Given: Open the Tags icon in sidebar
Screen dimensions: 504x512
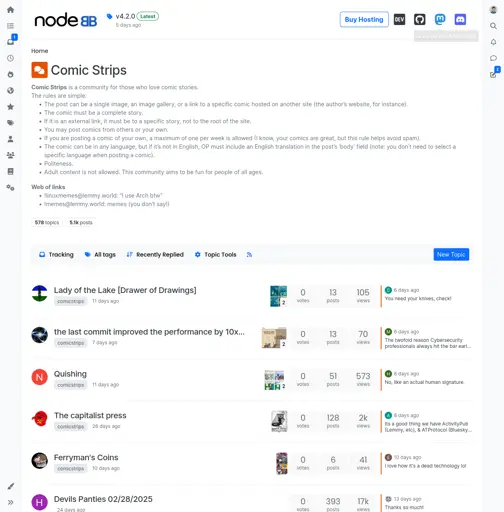Looking at the screenshot, I should [10, 123].
